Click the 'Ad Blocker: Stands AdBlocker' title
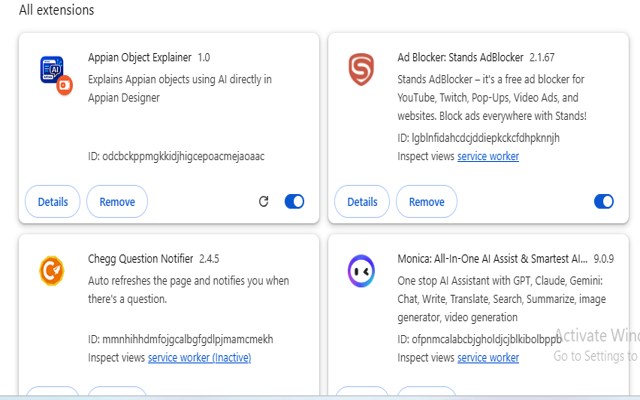This screenshot has width=640, height=400. [x=460, y=57]
